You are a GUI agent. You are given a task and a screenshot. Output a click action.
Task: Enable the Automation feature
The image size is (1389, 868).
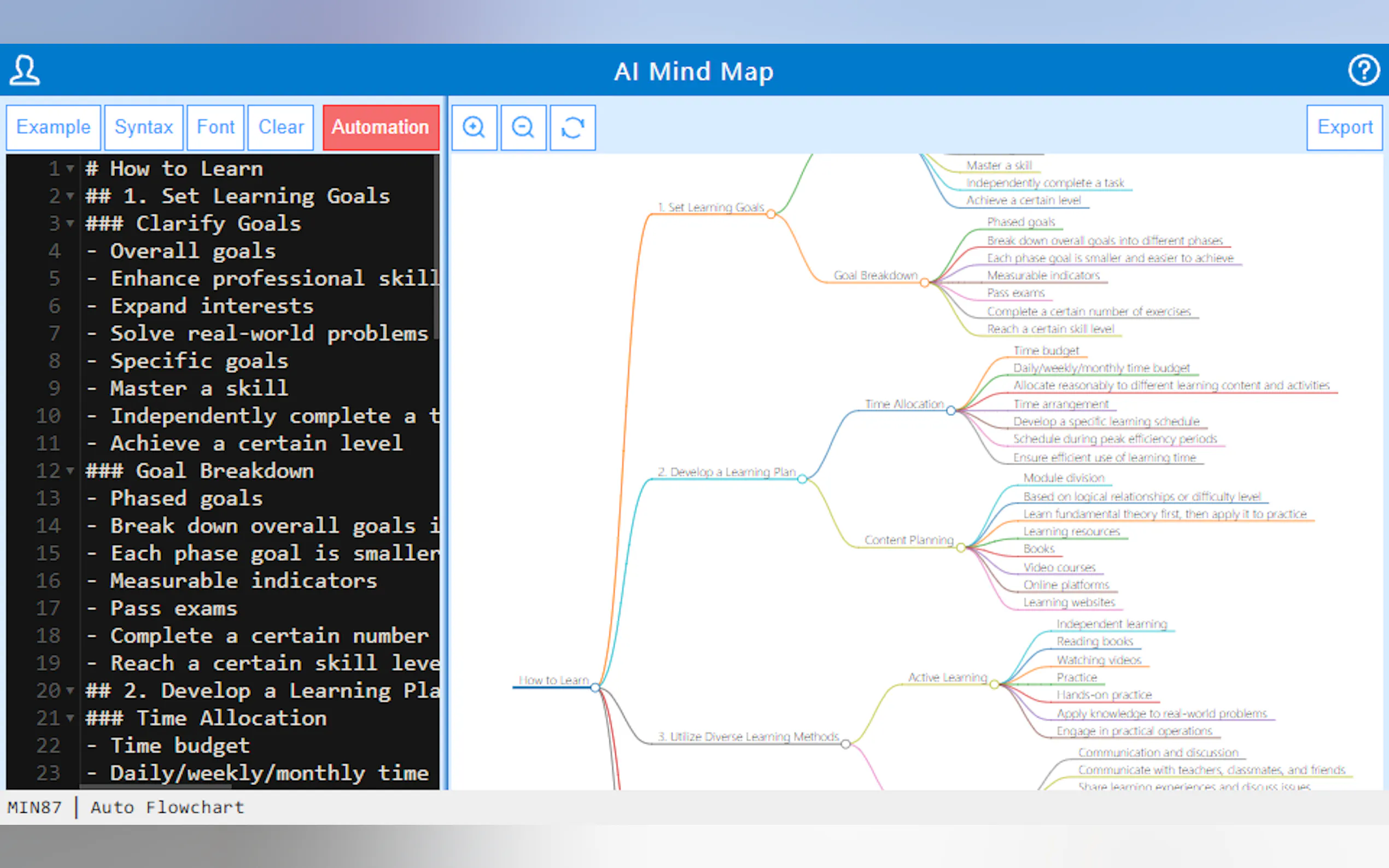coord(380,127)
